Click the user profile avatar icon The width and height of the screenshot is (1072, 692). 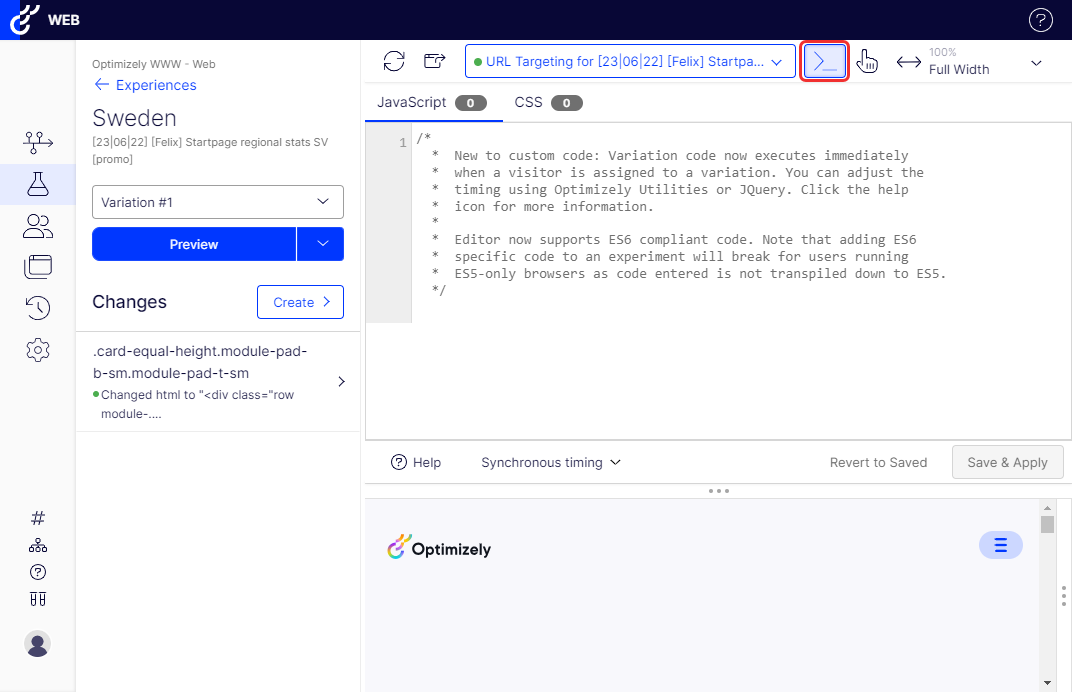[x=38, y=644]
